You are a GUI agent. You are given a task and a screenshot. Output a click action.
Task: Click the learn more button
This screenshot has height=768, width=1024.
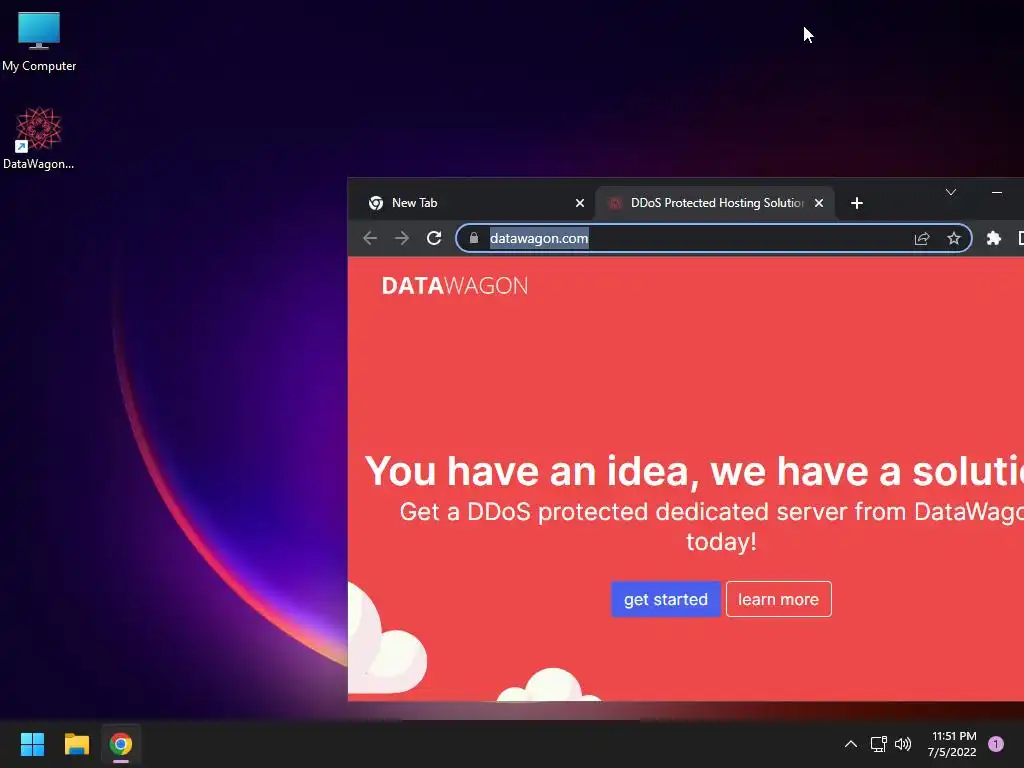click(778, 599)
